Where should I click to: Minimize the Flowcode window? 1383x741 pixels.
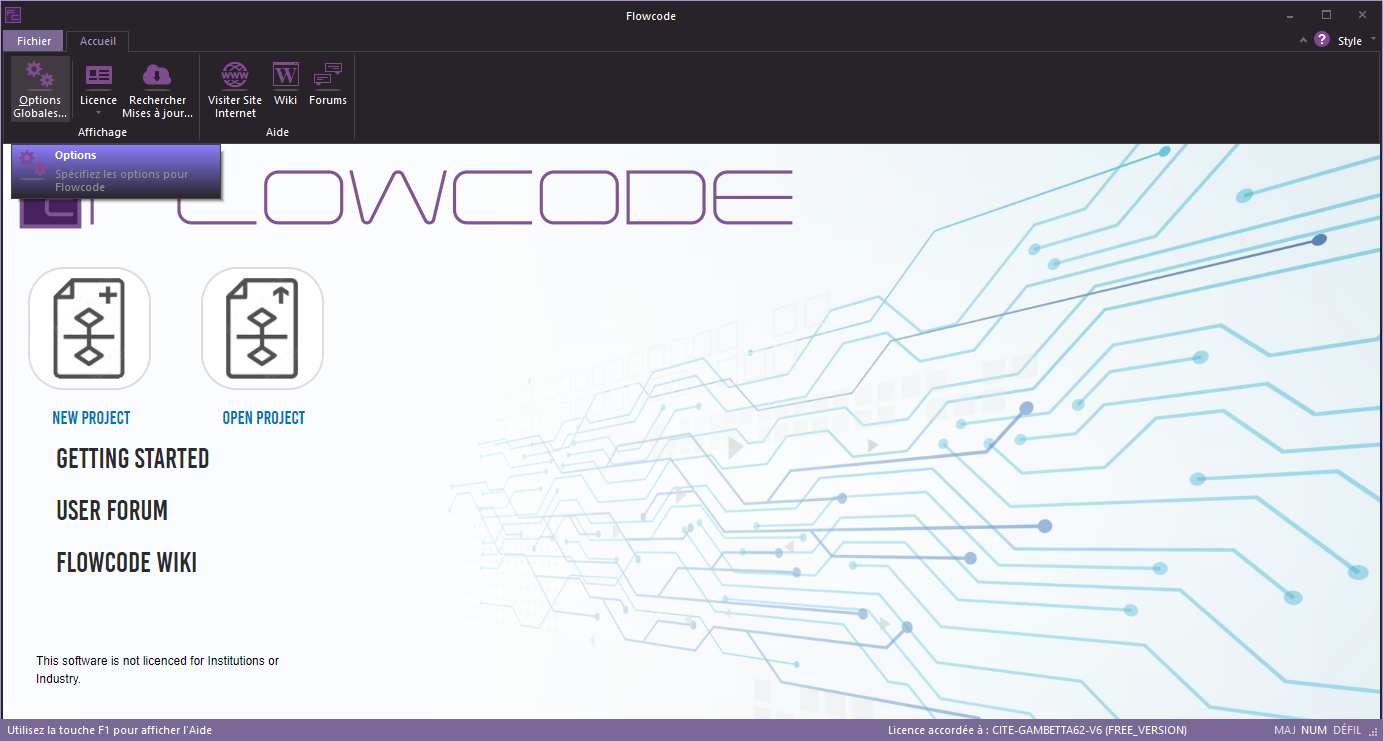1291,15
